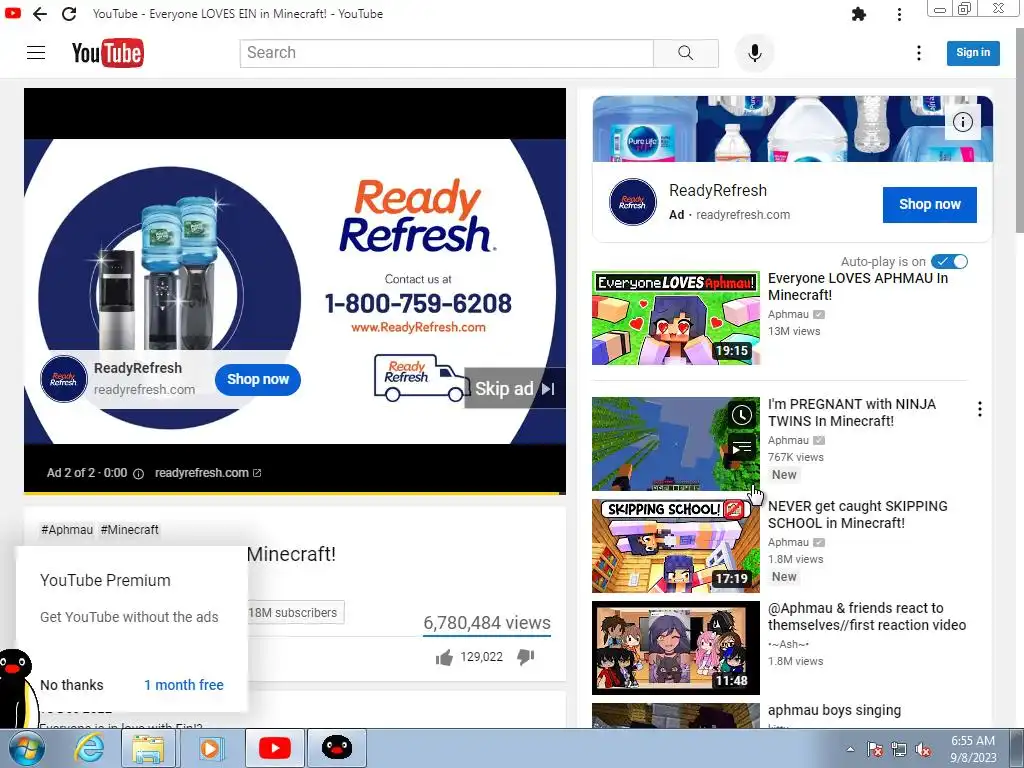Click the #Aphmau hashtag
This screenshot has width=1024, height=768.
[x=67, y=530]
